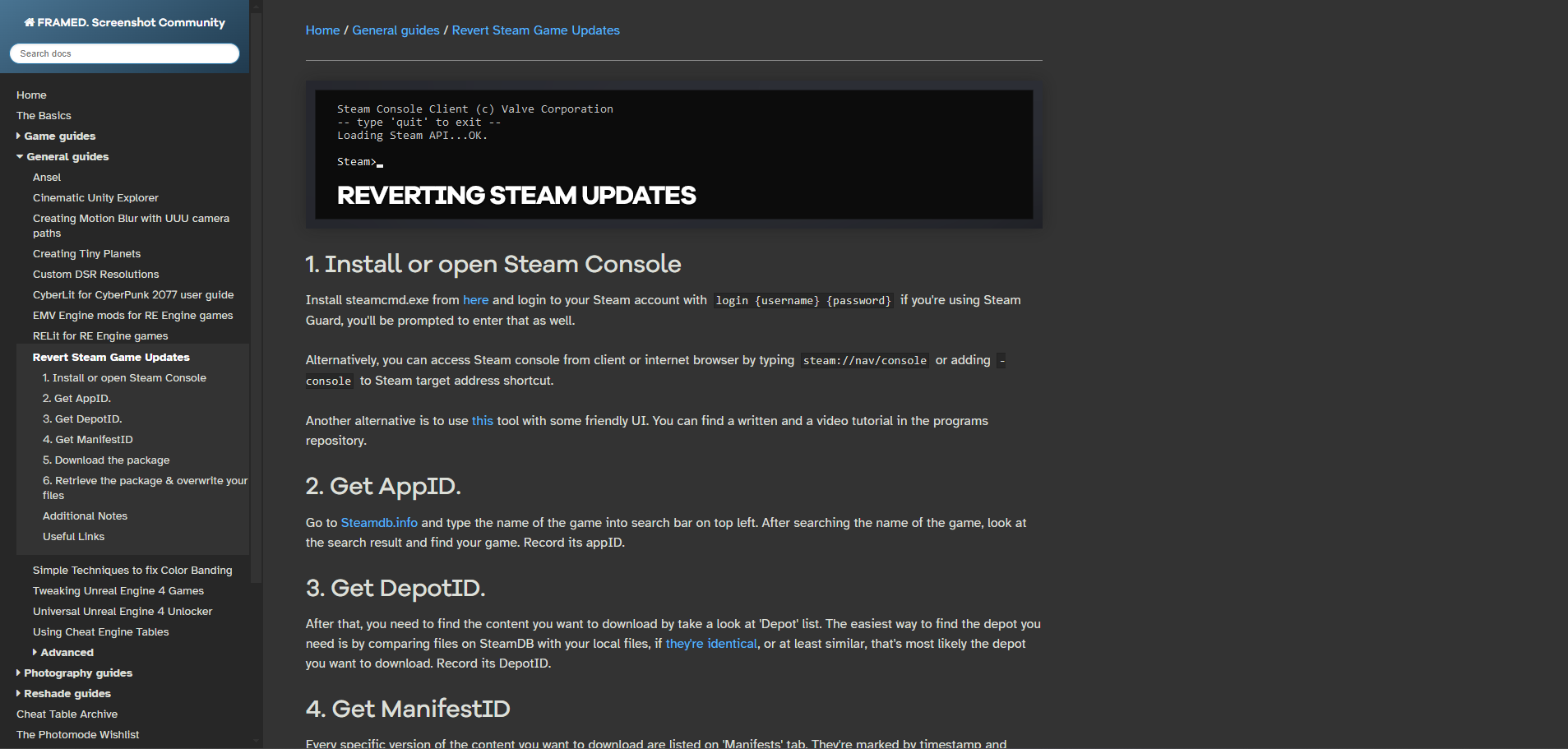Click the Reverting Steam Updates banner image
Screen dimensions: 1568x749
(x=673, y=154)
